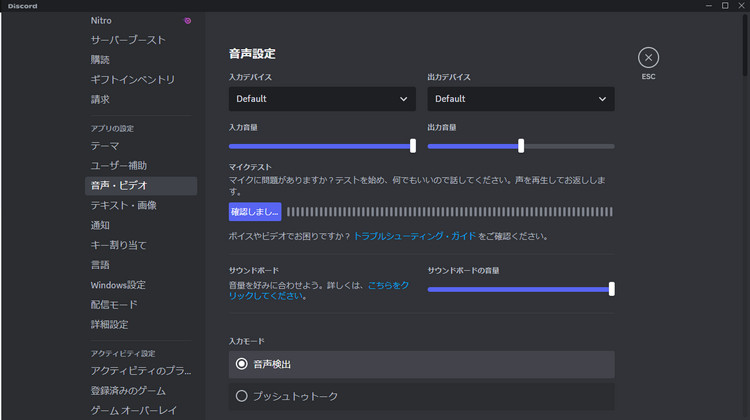
Task: Select プッシュトゥトーク input mode
Action: 421,396
